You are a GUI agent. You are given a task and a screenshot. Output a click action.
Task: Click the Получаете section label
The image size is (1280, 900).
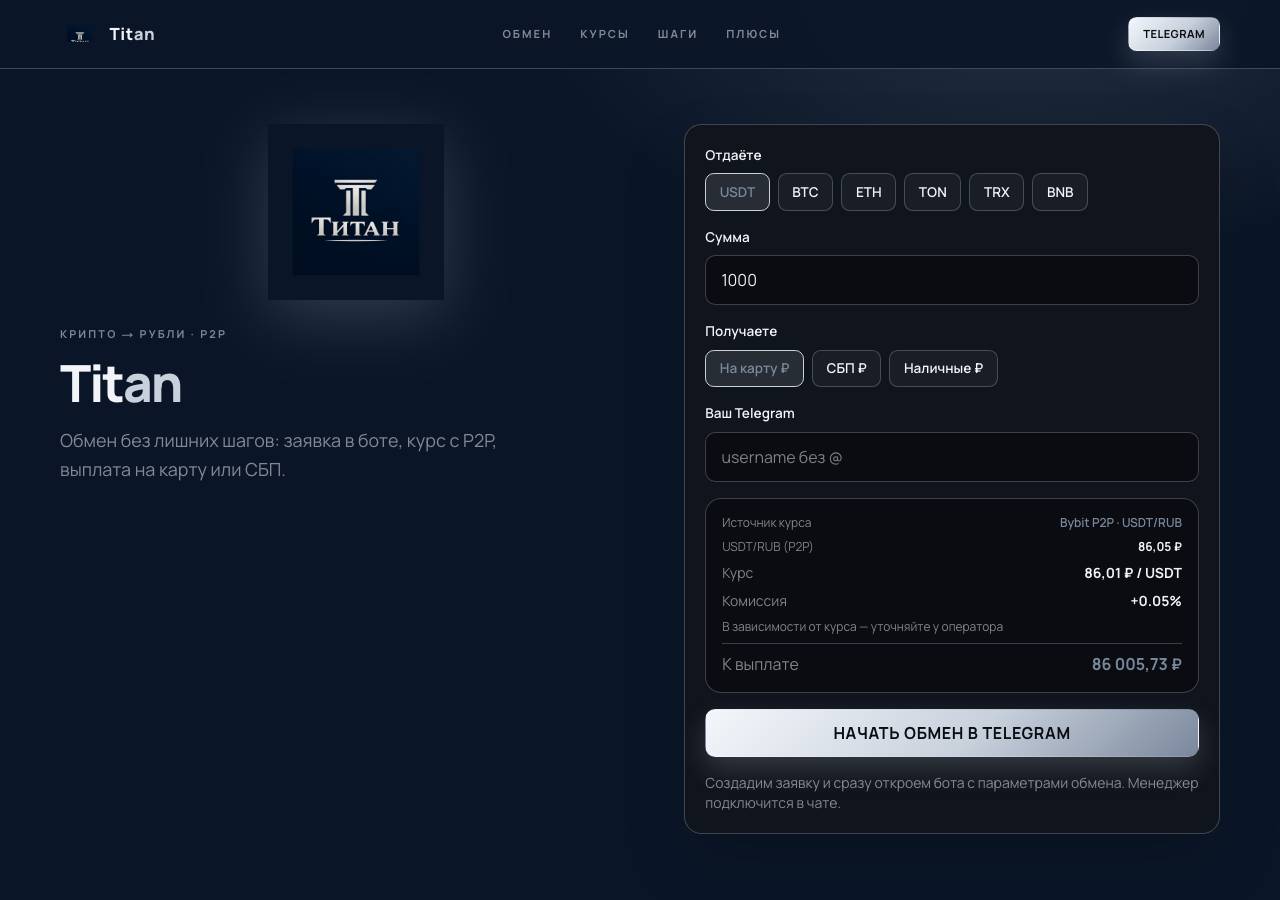click(741, 331)
